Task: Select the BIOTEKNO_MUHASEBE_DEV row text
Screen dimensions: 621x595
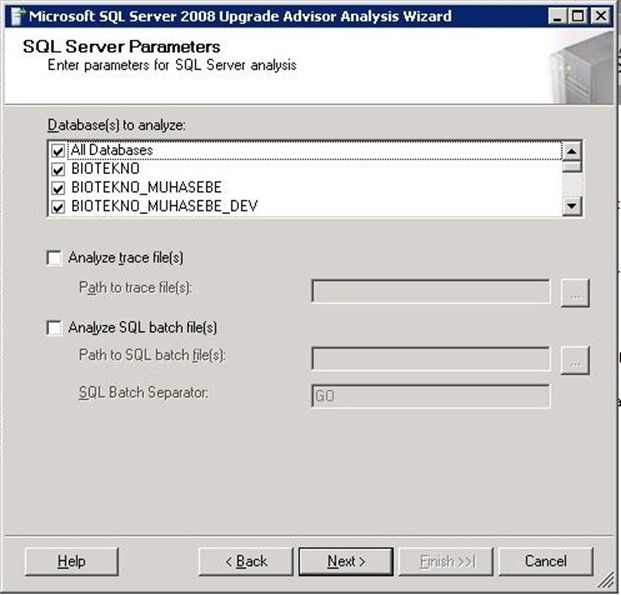Action: (x=164, y=206)
